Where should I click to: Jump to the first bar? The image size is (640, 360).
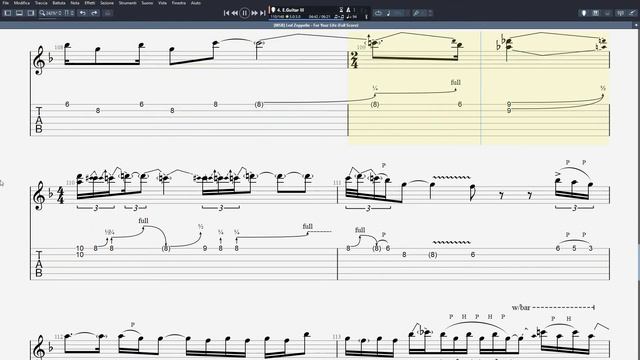click(227, 13)
